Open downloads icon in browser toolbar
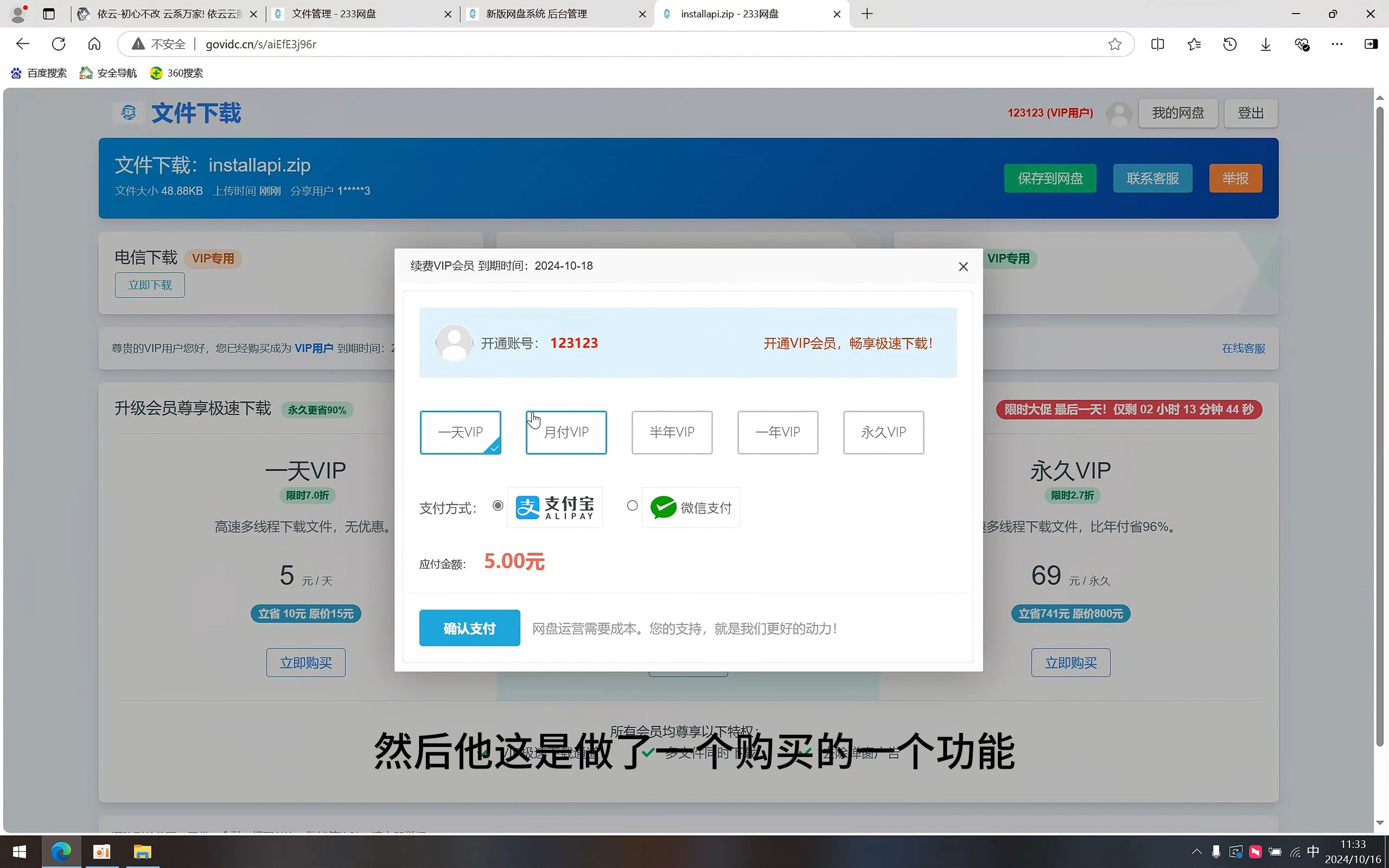1389x868 pixels. (1266, 44)
